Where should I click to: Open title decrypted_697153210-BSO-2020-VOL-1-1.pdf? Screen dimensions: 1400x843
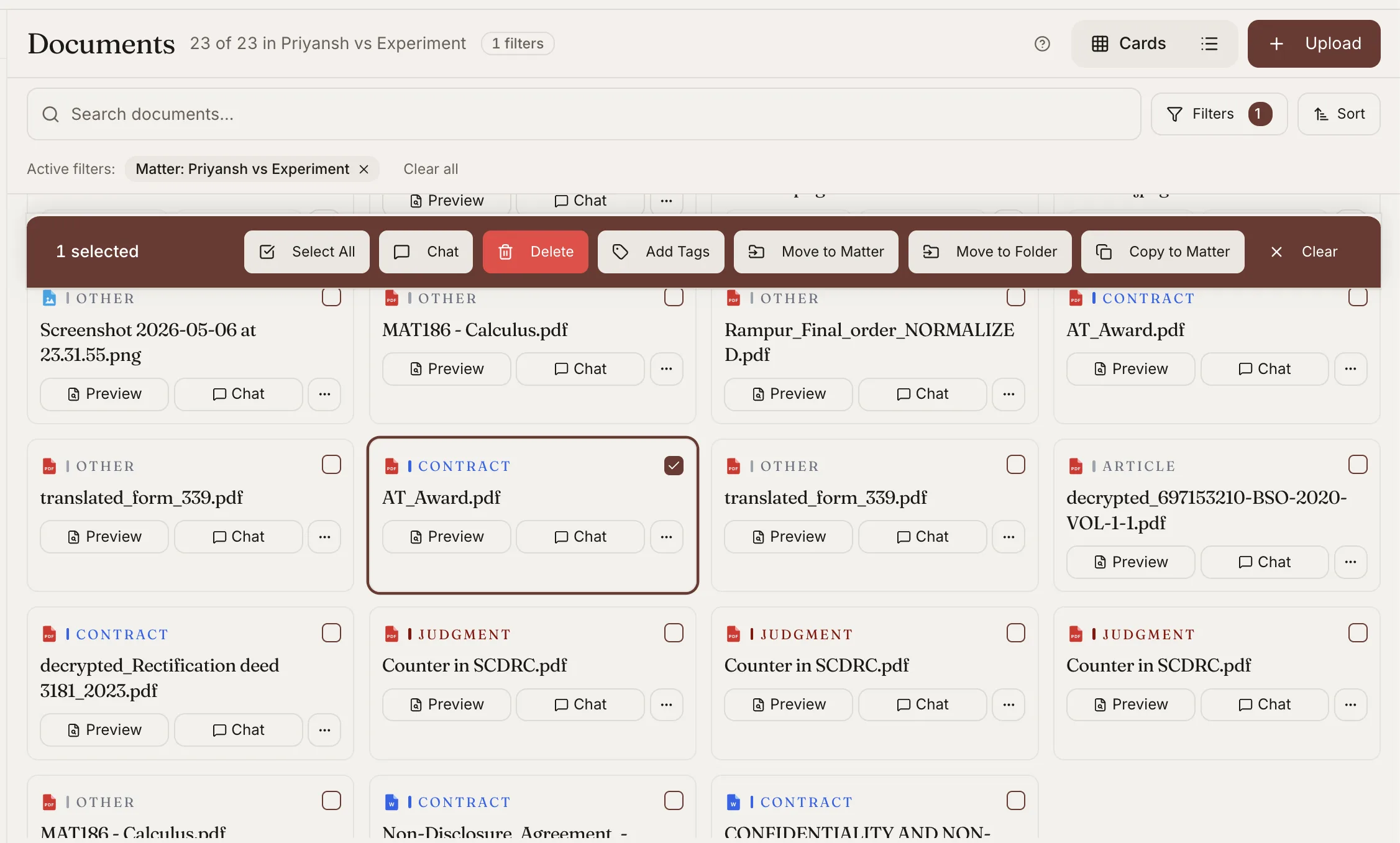pyautogui.click(x=1206, y=510)
